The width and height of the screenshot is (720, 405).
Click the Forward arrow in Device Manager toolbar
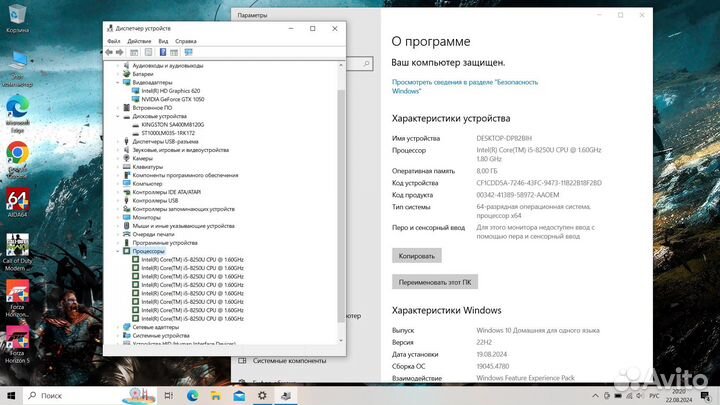[120, 52]
